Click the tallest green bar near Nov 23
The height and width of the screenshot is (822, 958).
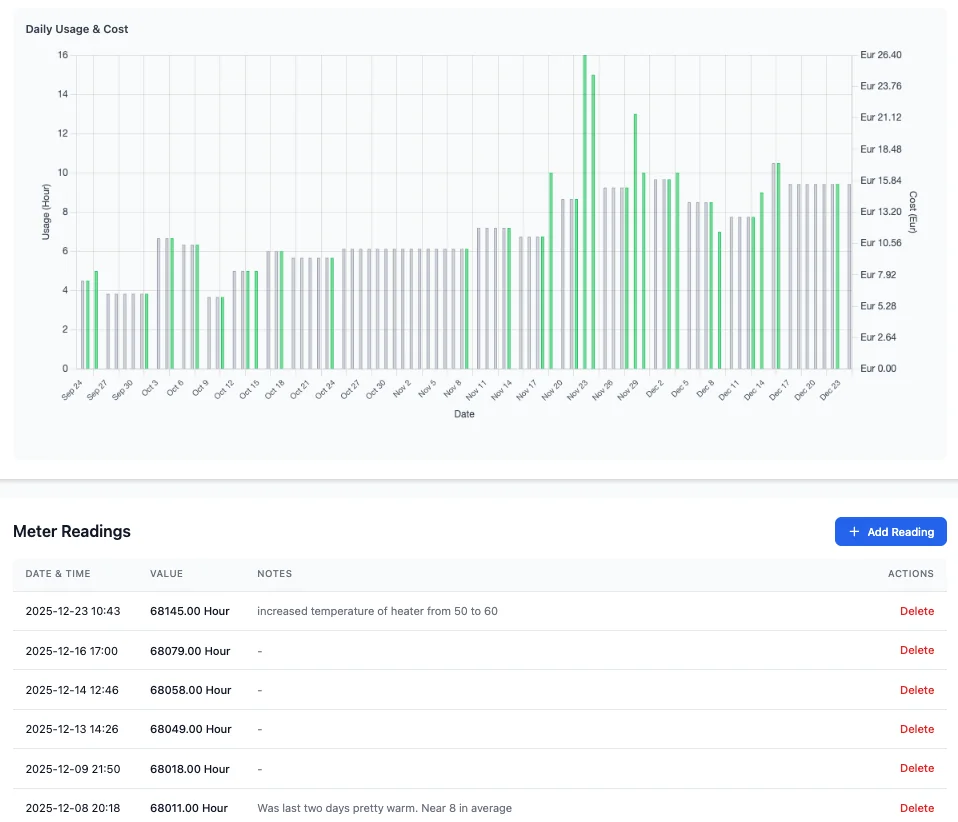click(x=585, y=211)
